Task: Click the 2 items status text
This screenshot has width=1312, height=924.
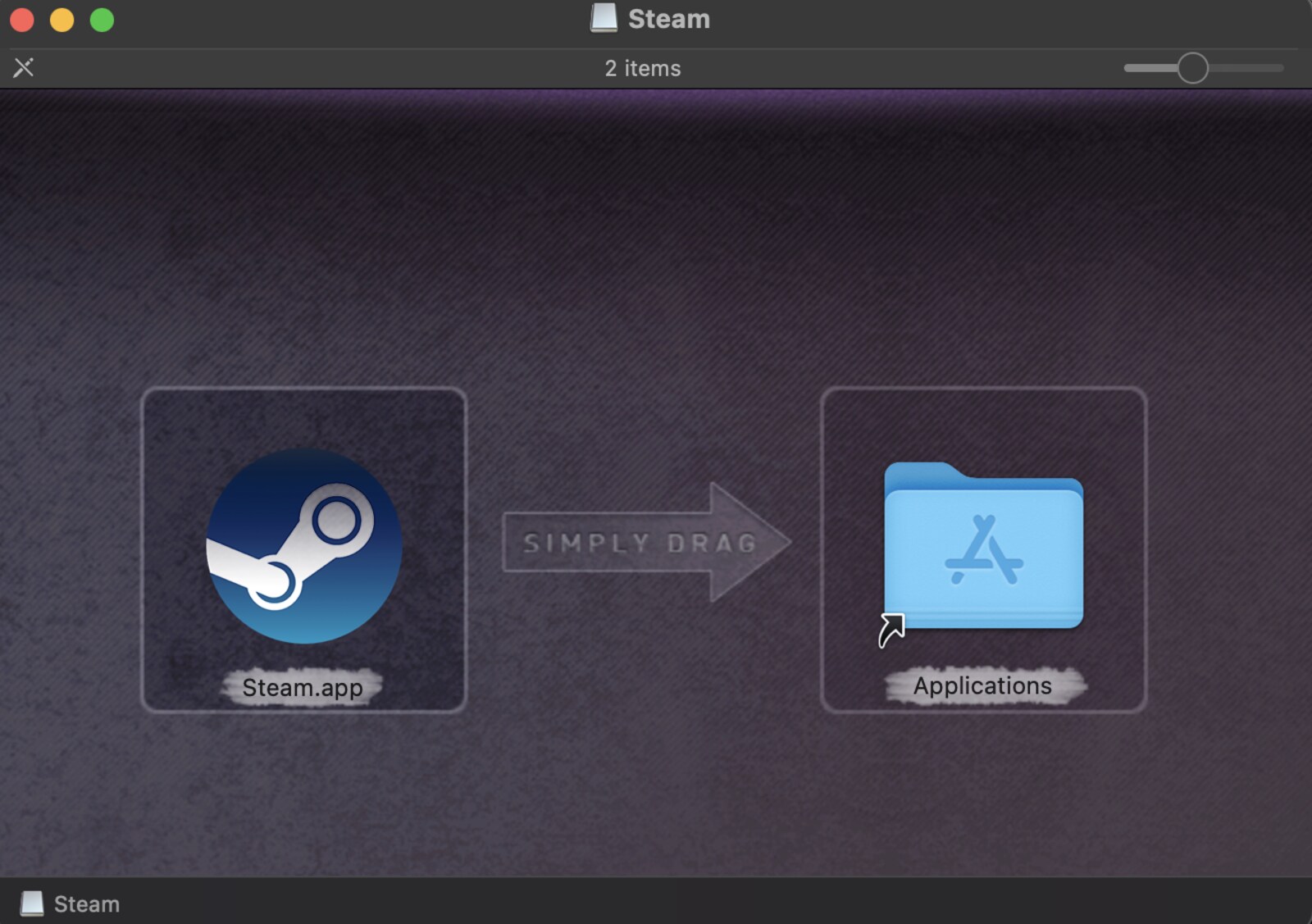Action: (643, 68)
